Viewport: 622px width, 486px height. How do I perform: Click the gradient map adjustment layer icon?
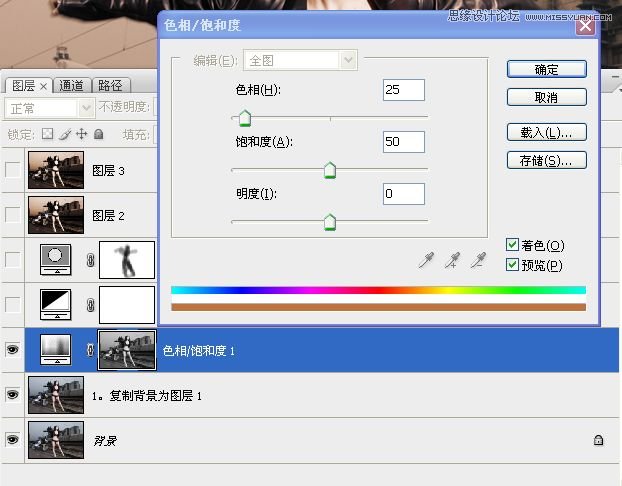pyautogui.click(x=53, y=304)
